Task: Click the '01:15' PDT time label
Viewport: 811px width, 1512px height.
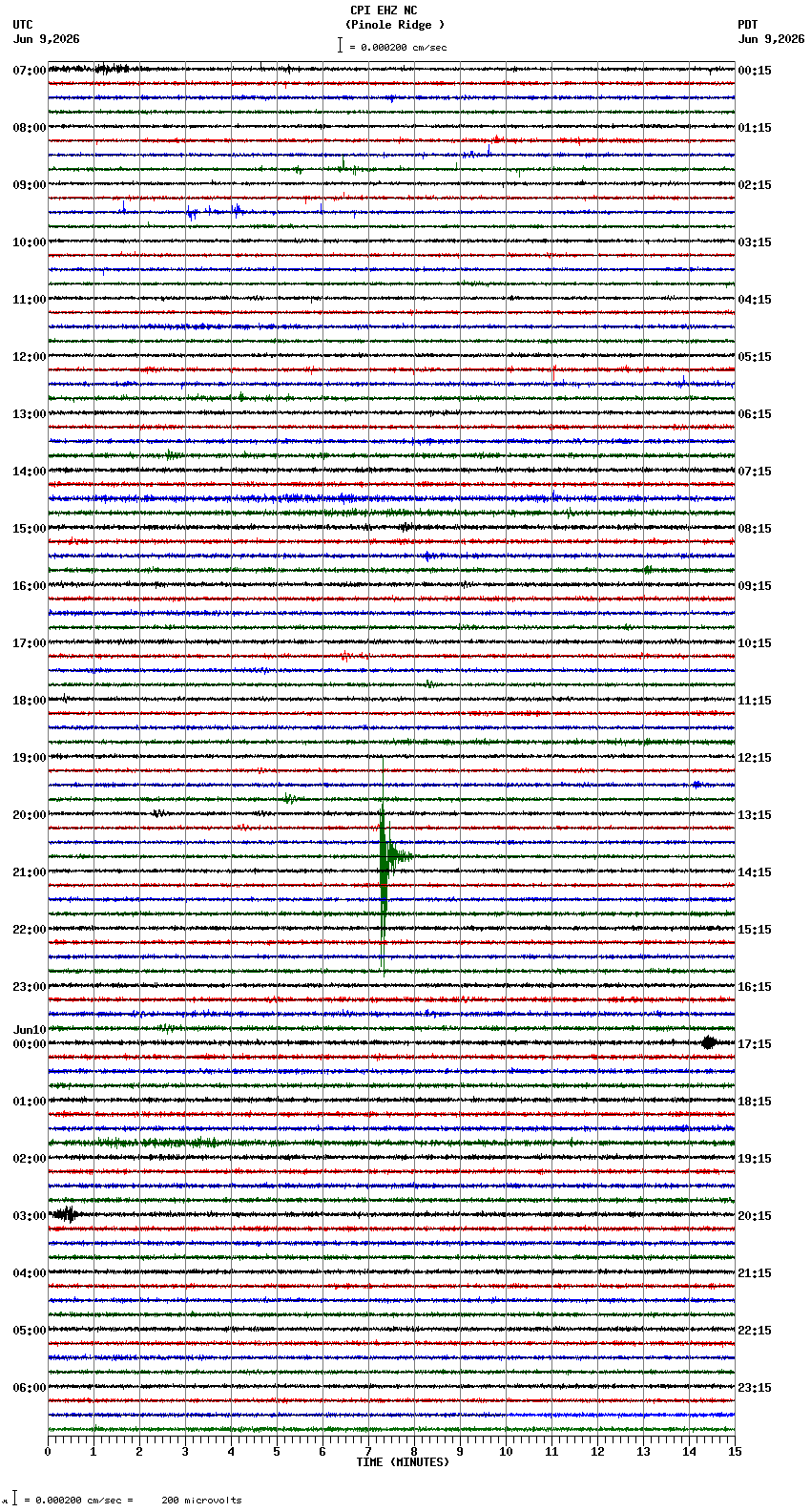Action: point(755,128)
